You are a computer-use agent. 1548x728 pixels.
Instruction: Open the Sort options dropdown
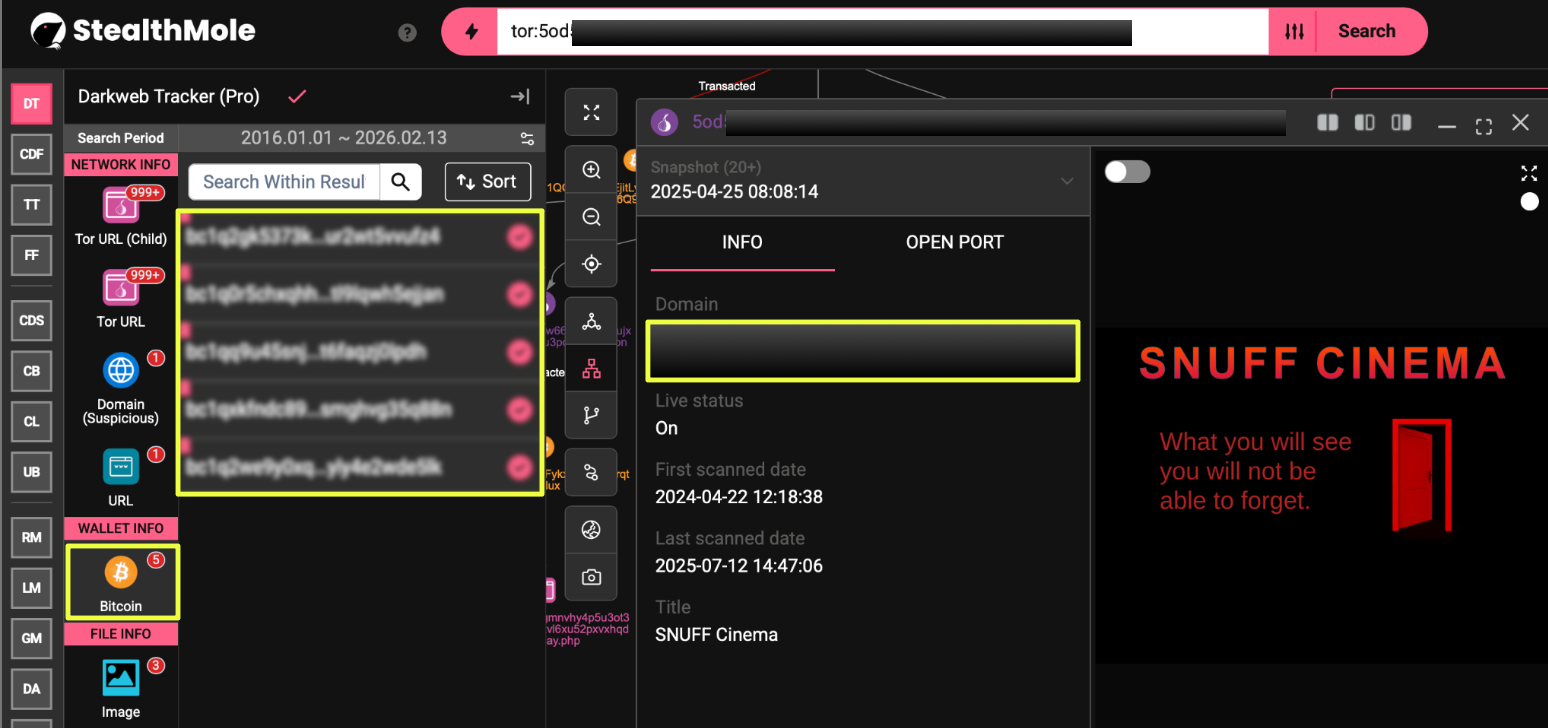[487, 181]
